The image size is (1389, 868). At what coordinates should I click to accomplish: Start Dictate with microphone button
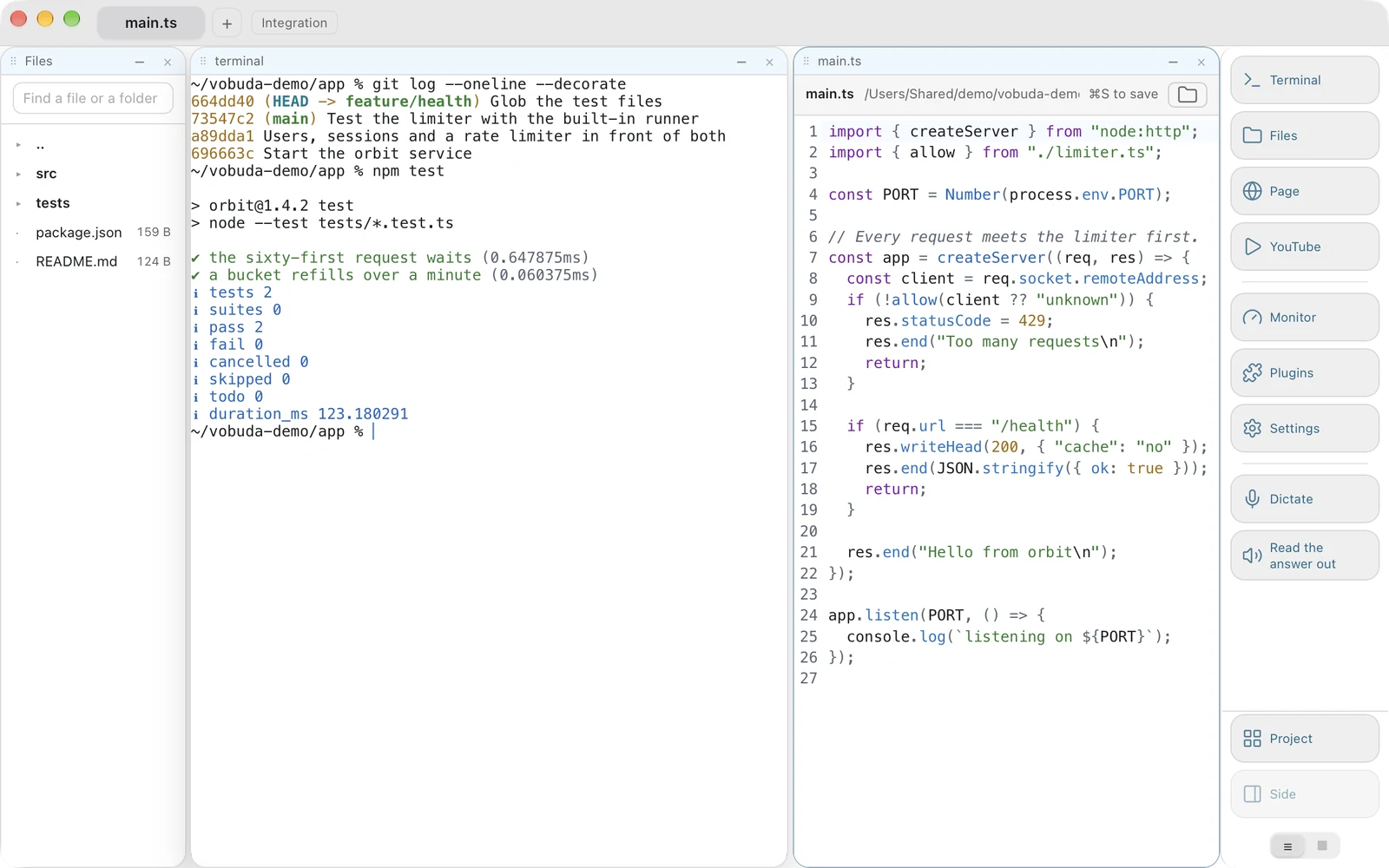point(1304,499)
